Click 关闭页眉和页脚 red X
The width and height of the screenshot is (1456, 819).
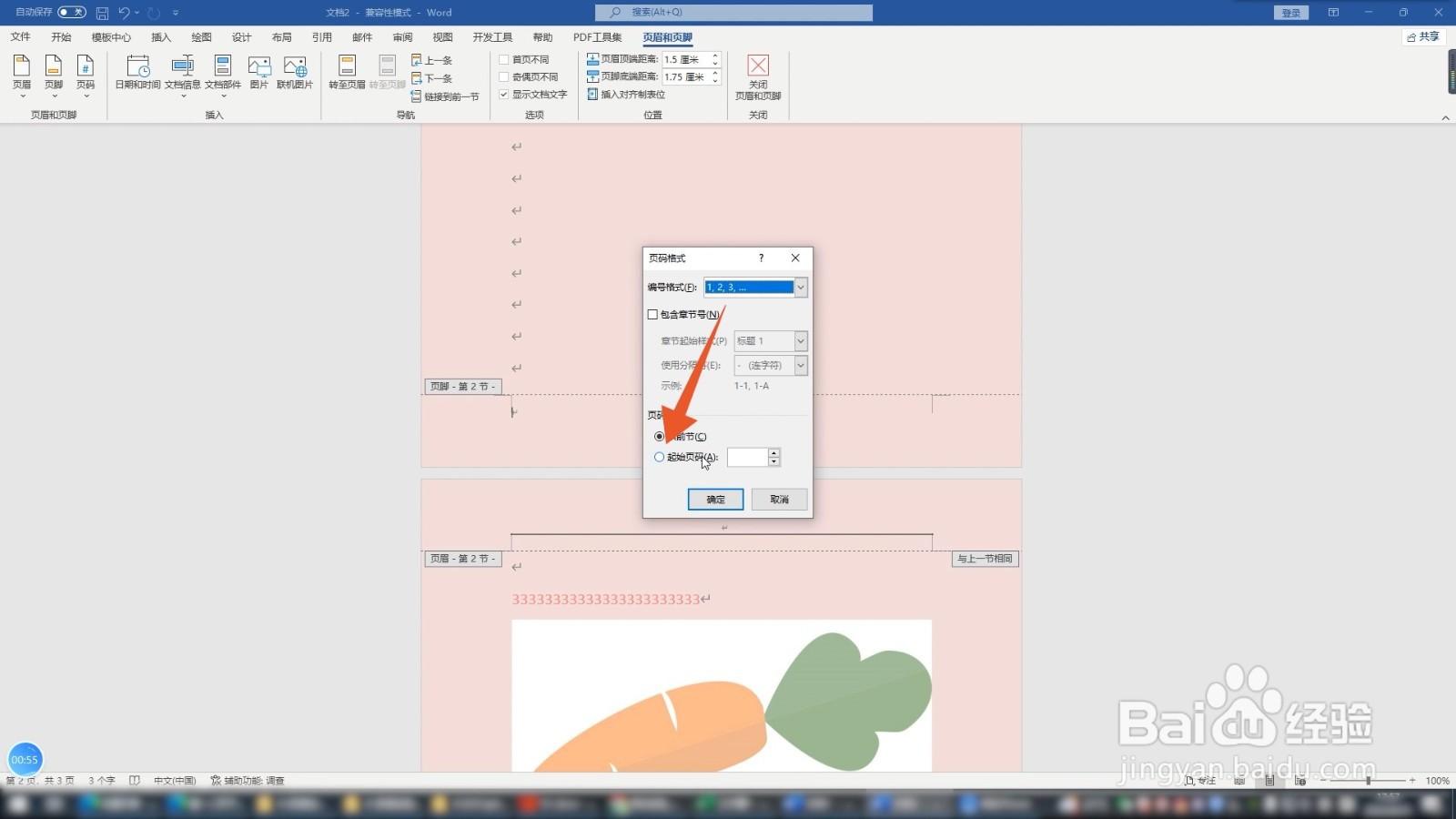click(758, 66)
